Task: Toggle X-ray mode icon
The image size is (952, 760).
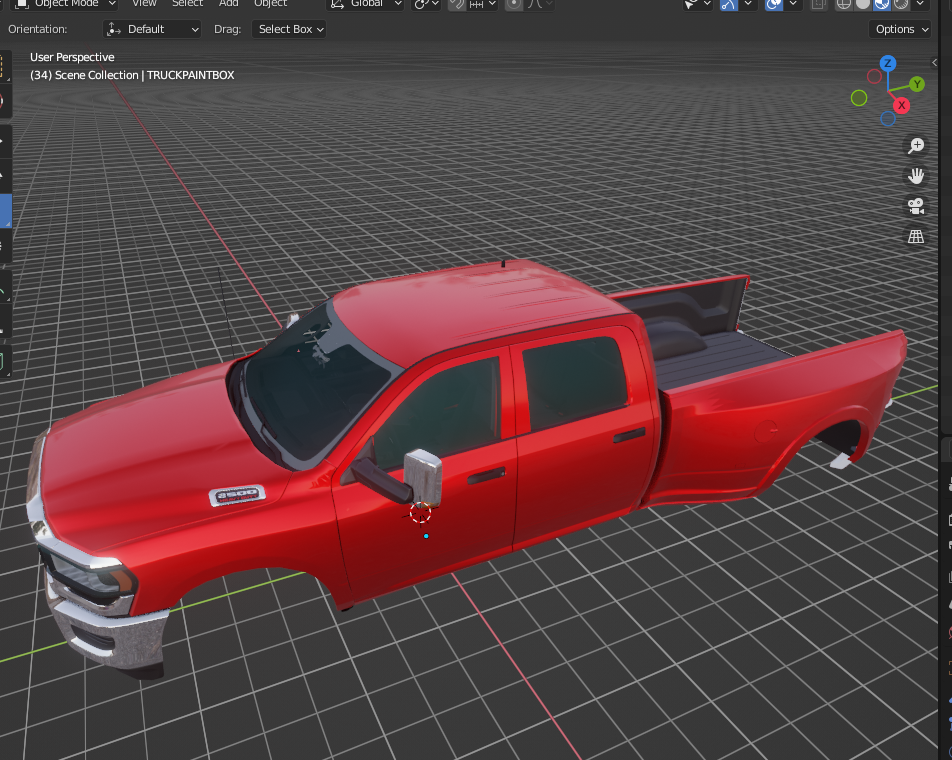Action: [x=818, y=4]
